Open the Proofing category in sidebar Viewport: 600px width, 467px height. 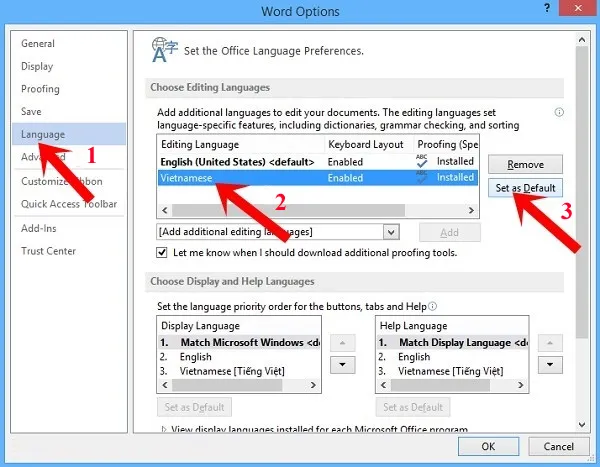pyautogui.click(x=40, y=89)
